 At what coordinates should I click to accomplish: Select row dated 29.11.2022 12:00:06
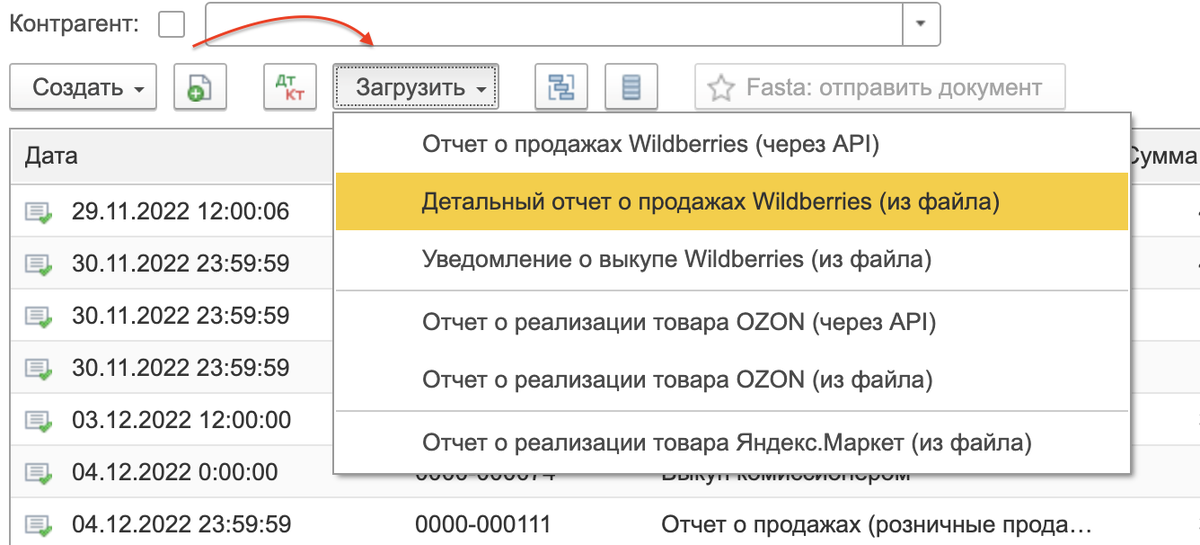pyautogui.click(x=181, y=211)
